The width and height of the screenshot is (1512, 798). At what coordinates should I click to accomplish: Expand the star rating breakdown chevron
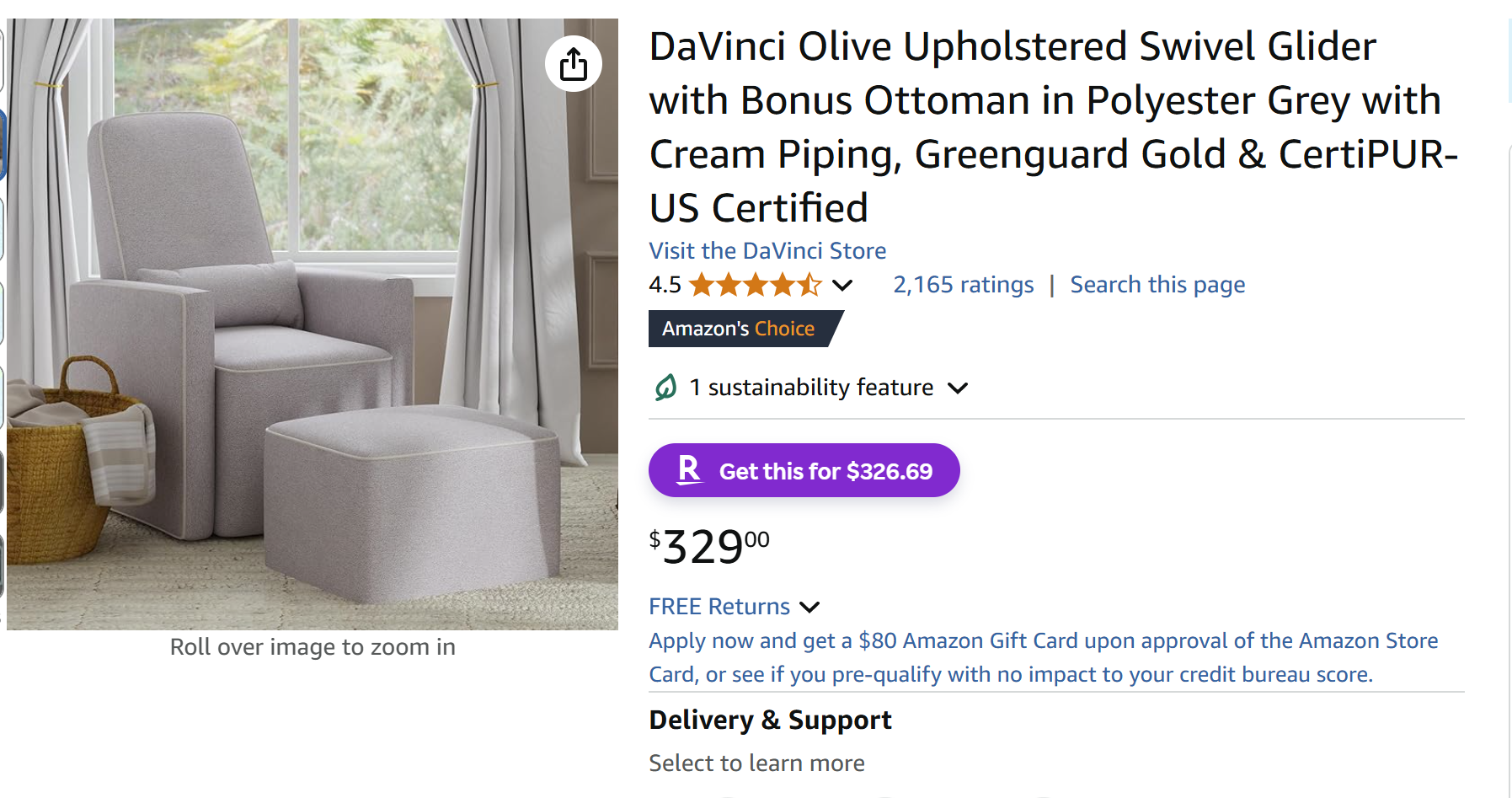click(841, 285)
